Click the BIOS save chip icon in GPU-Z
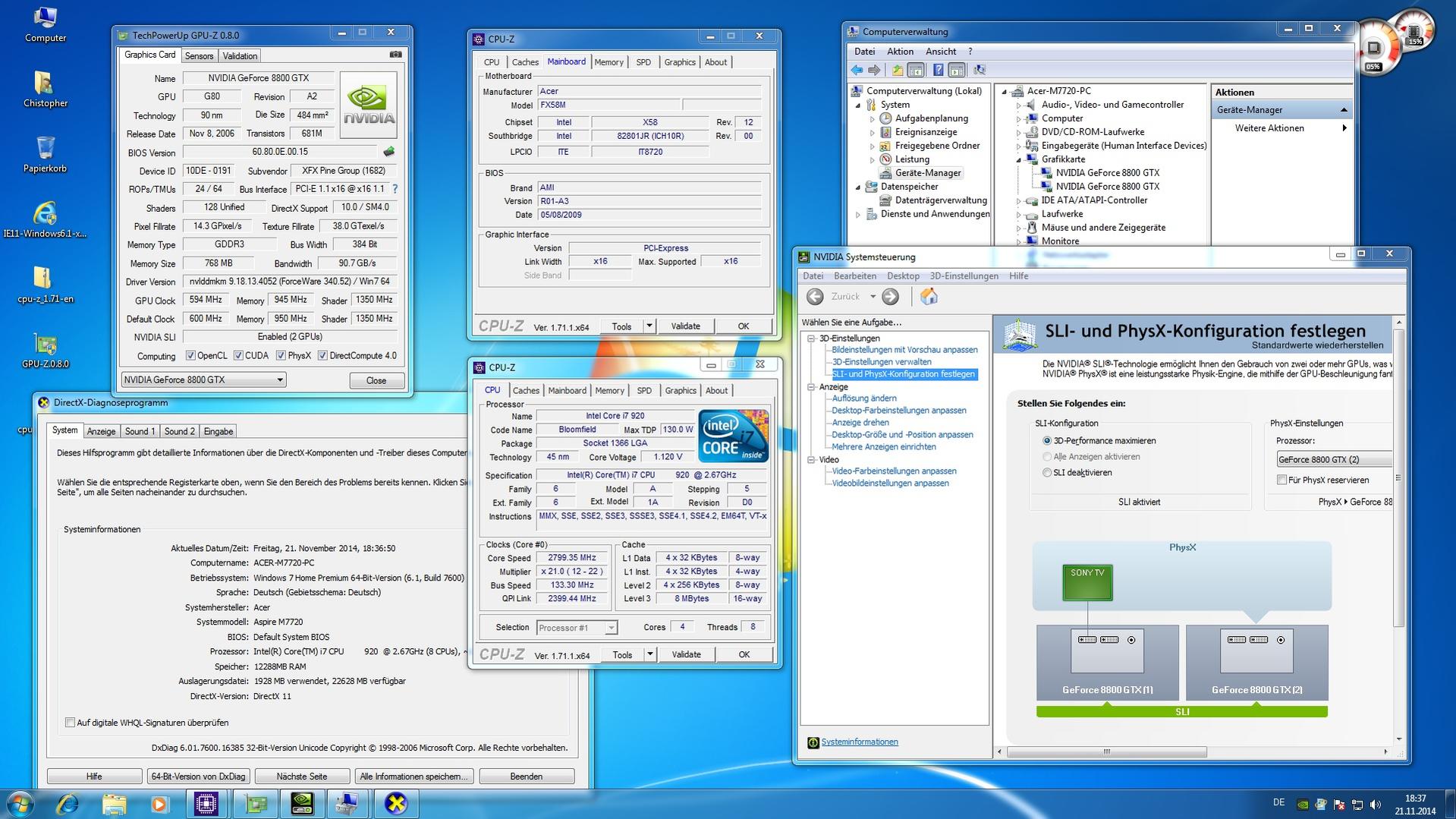The height and width of the screenshot is (819, 1456). [x=389, y=152]
